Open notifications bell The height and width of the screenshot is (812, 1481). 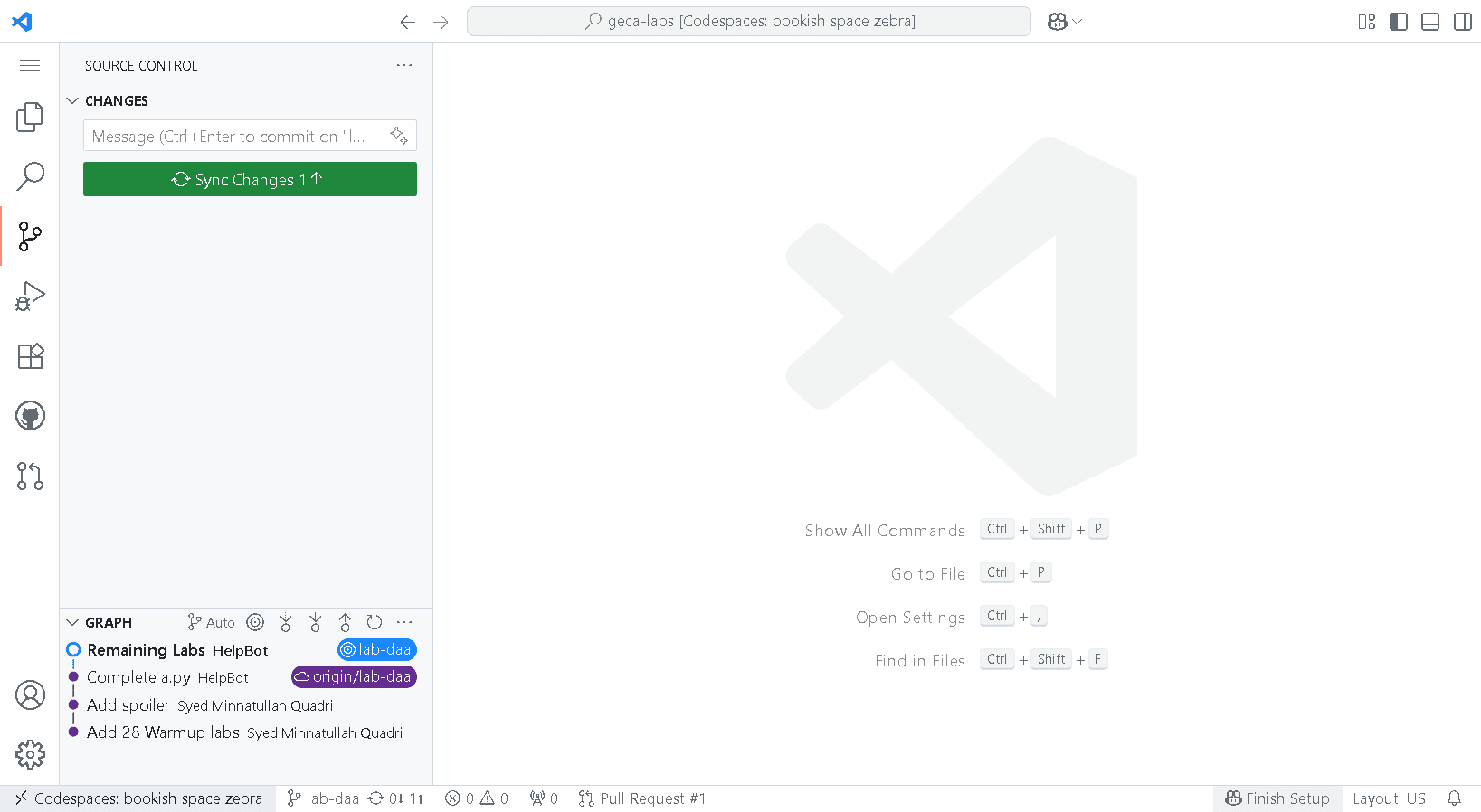pyautogui.click(x=1454, y=798)
